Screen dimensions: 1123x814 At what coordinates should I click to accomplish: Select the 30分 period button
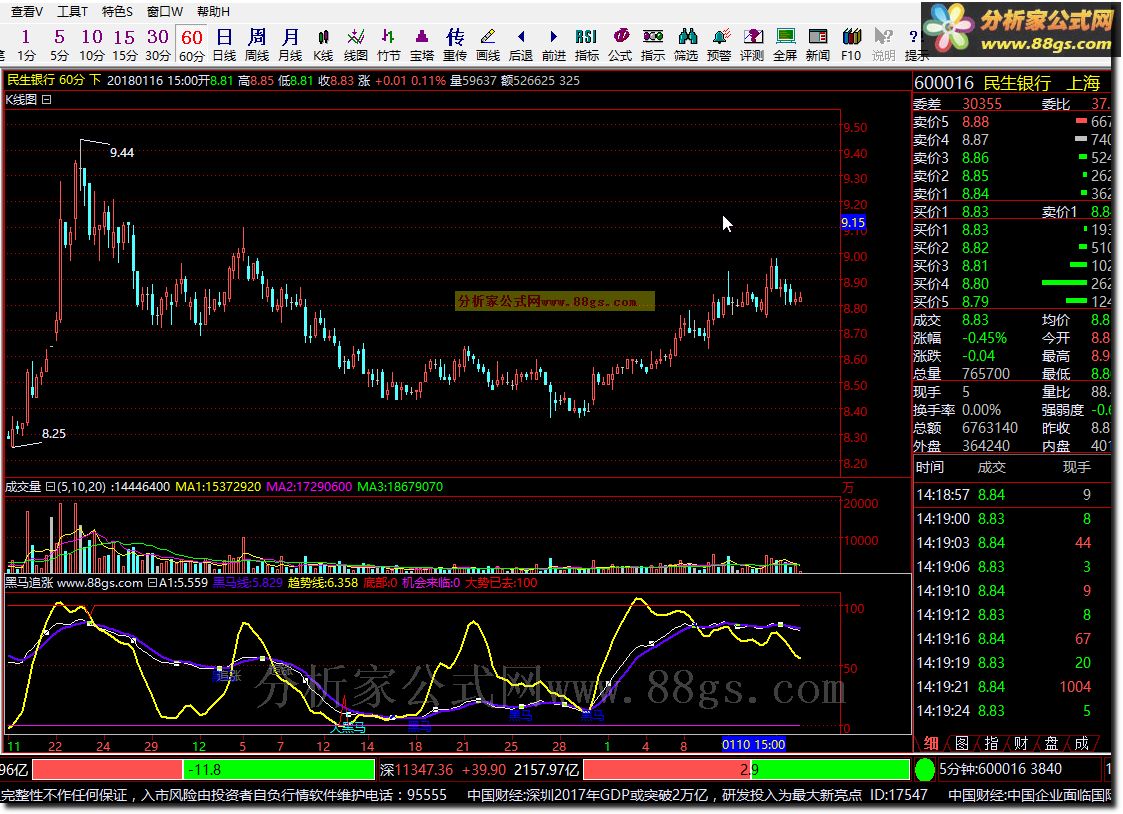[158, 44]
